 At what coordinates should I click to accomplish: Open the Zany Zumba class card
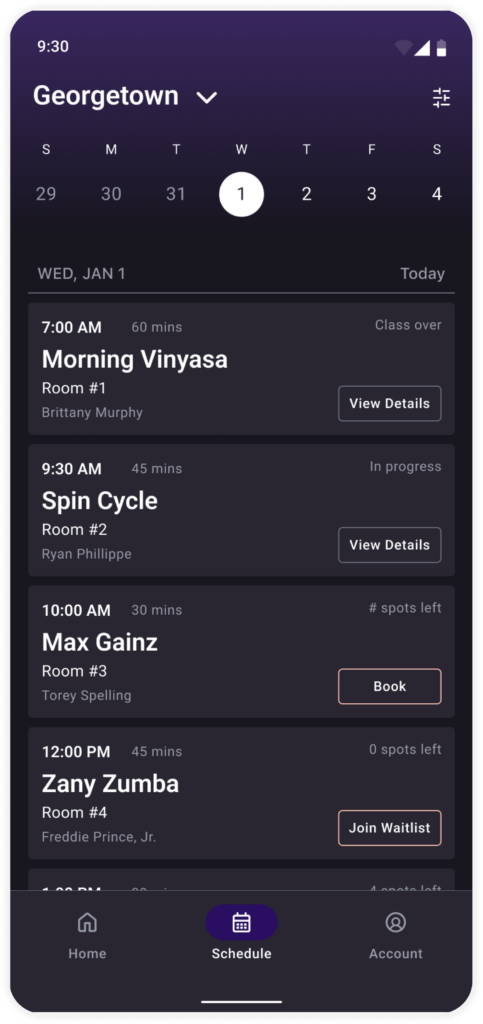pyautogui.click(x=242, y=793)
